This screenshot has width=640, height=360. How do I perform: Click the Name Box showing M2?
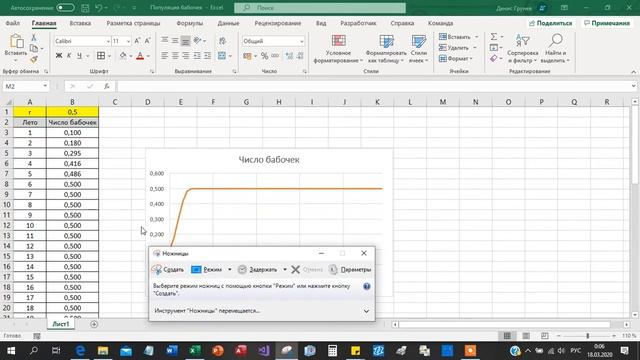point(25,86)
